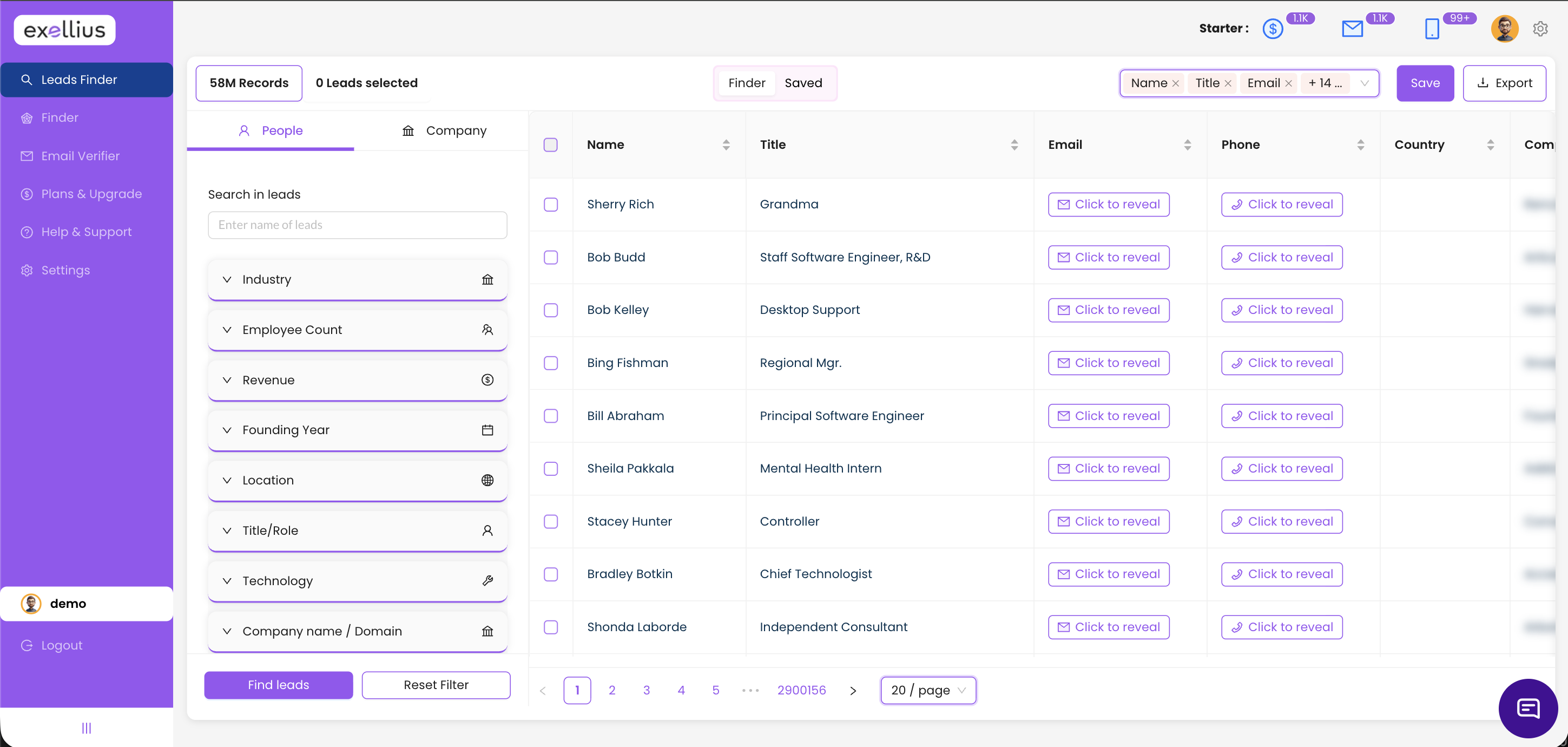
Task: Expand the Title/Role filter section
Action: (357, 530)
